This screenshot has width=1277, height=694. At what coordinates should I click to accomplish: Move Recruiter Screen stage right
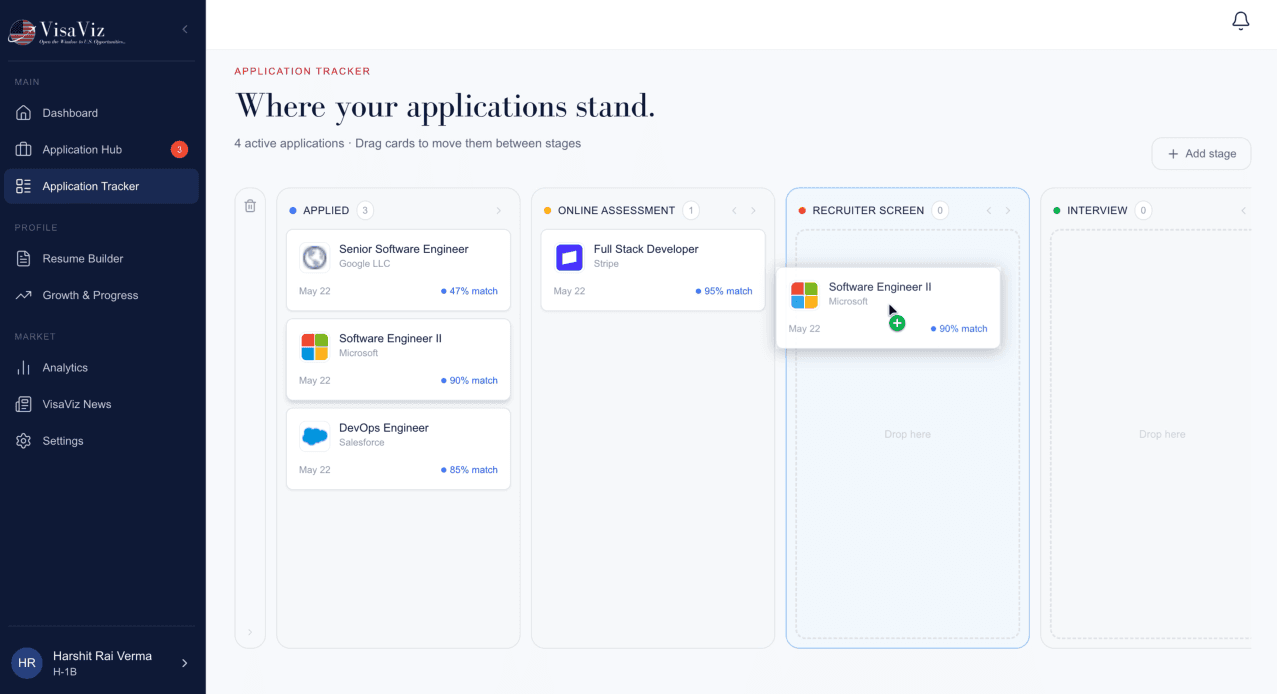1008,211
